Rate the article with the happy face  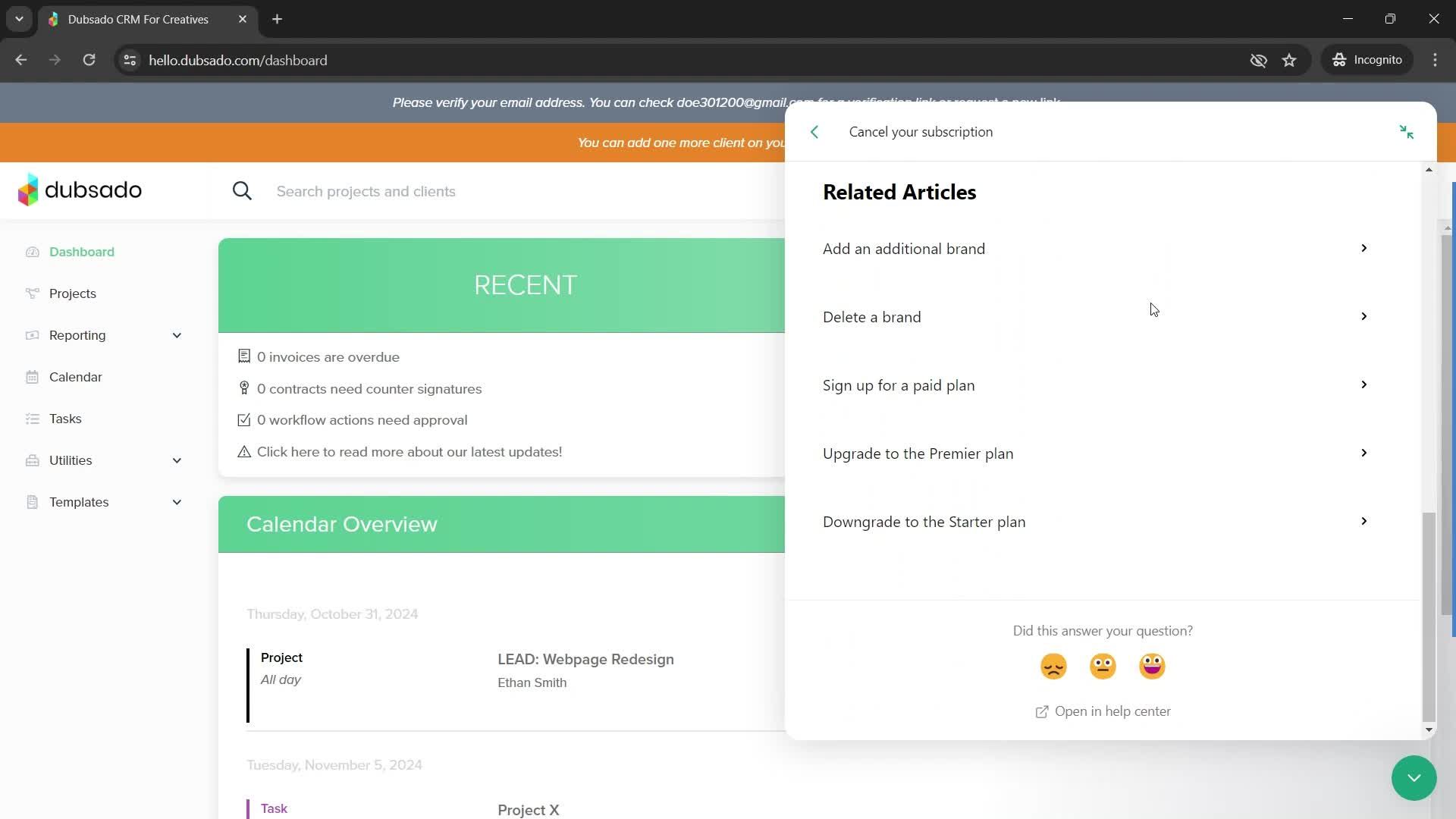1152,667
